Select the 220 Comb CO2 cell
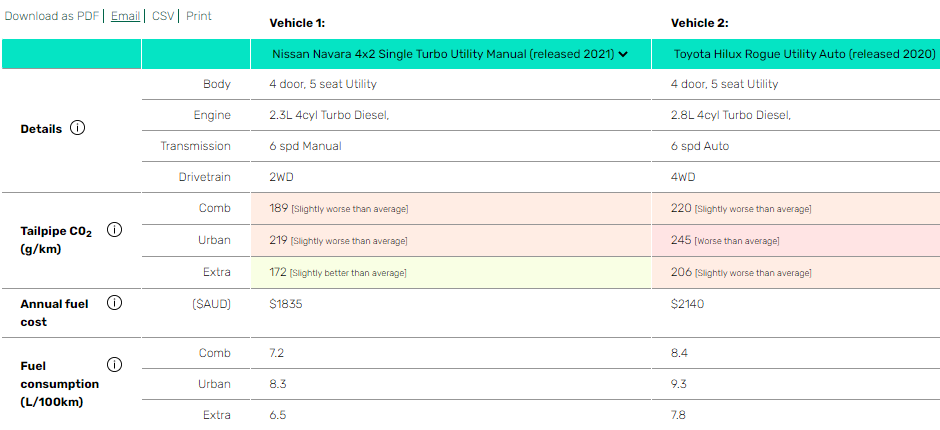Image resolution: width=940 pixels, height=430 pixels. (796, 209)
